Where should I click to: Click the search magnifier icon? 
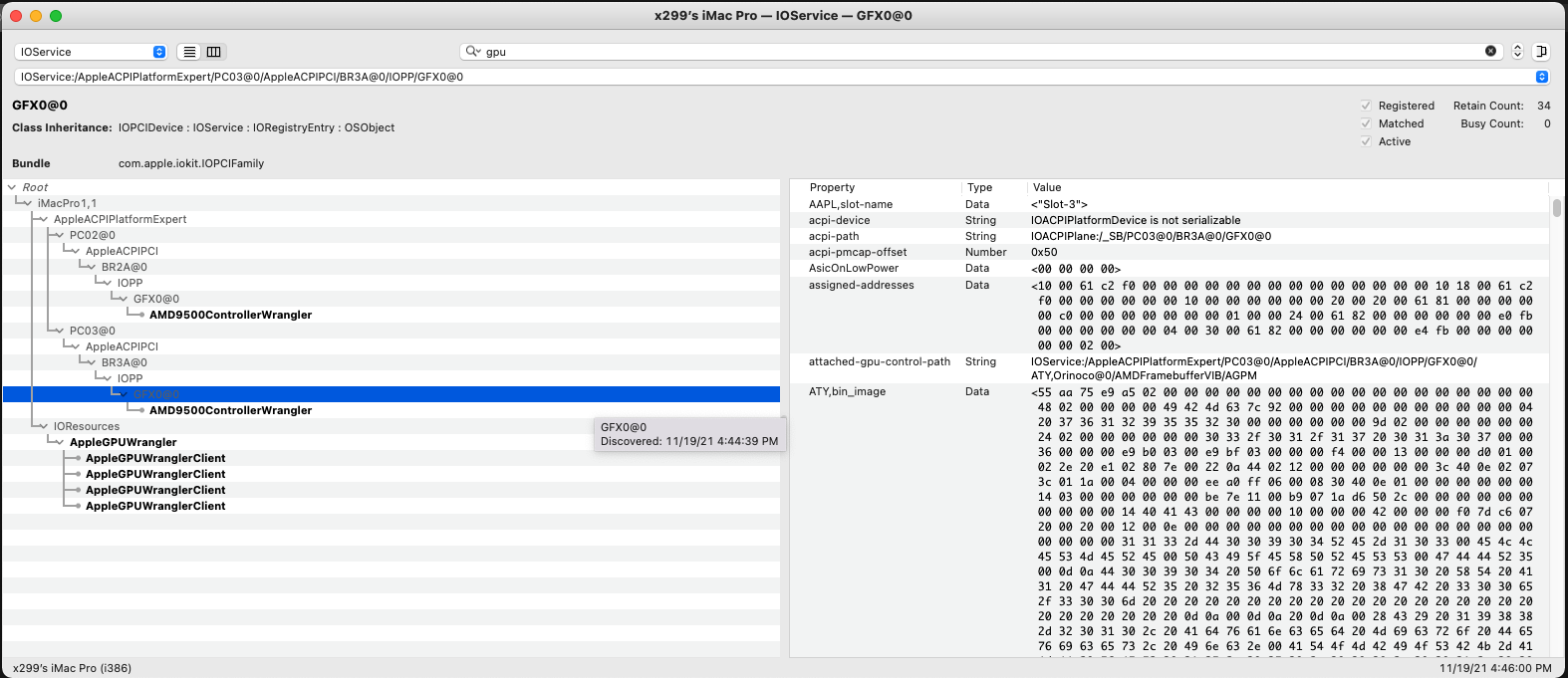click(x=473, y=52)
